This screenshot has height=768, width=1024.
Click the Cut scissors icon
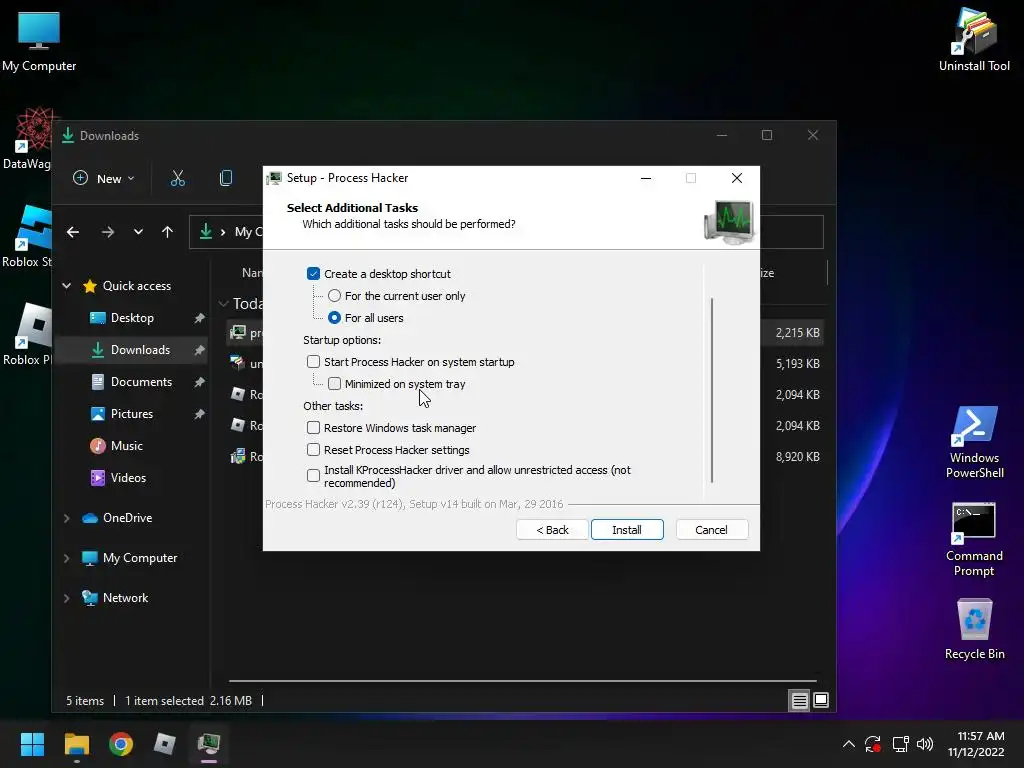[x=178, y=178]
